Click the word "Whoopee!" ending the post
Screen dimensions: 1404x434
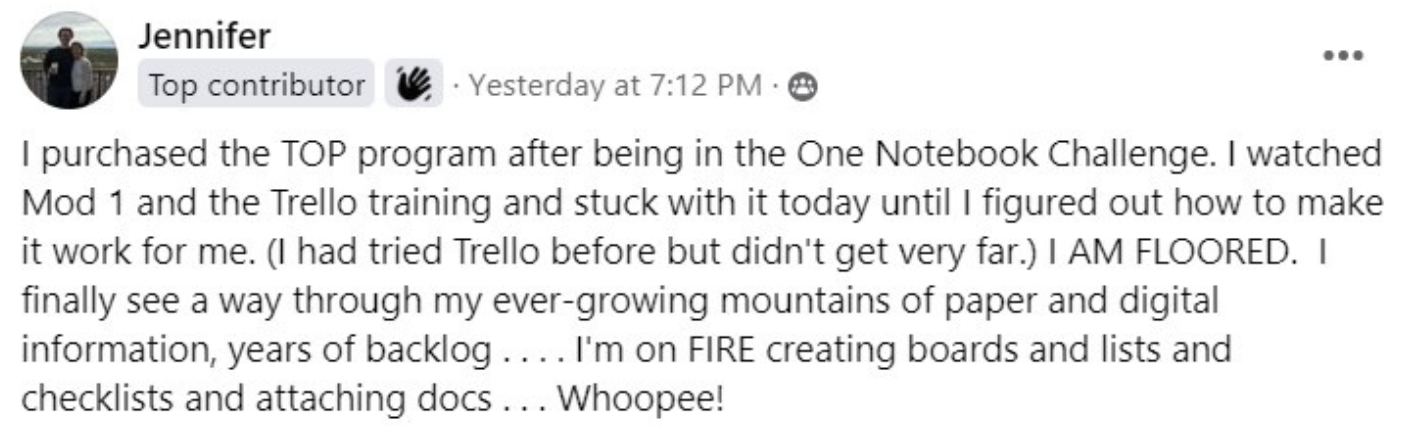[639, 399]
